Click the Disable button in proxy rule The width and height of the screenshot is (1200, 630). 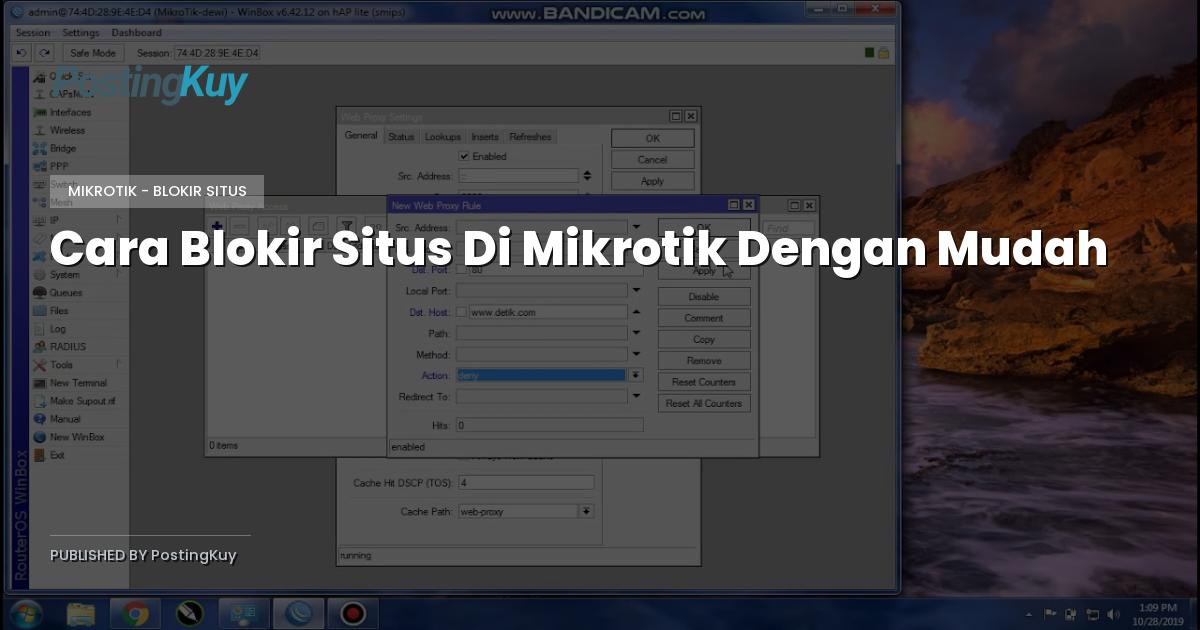point(704,297)
